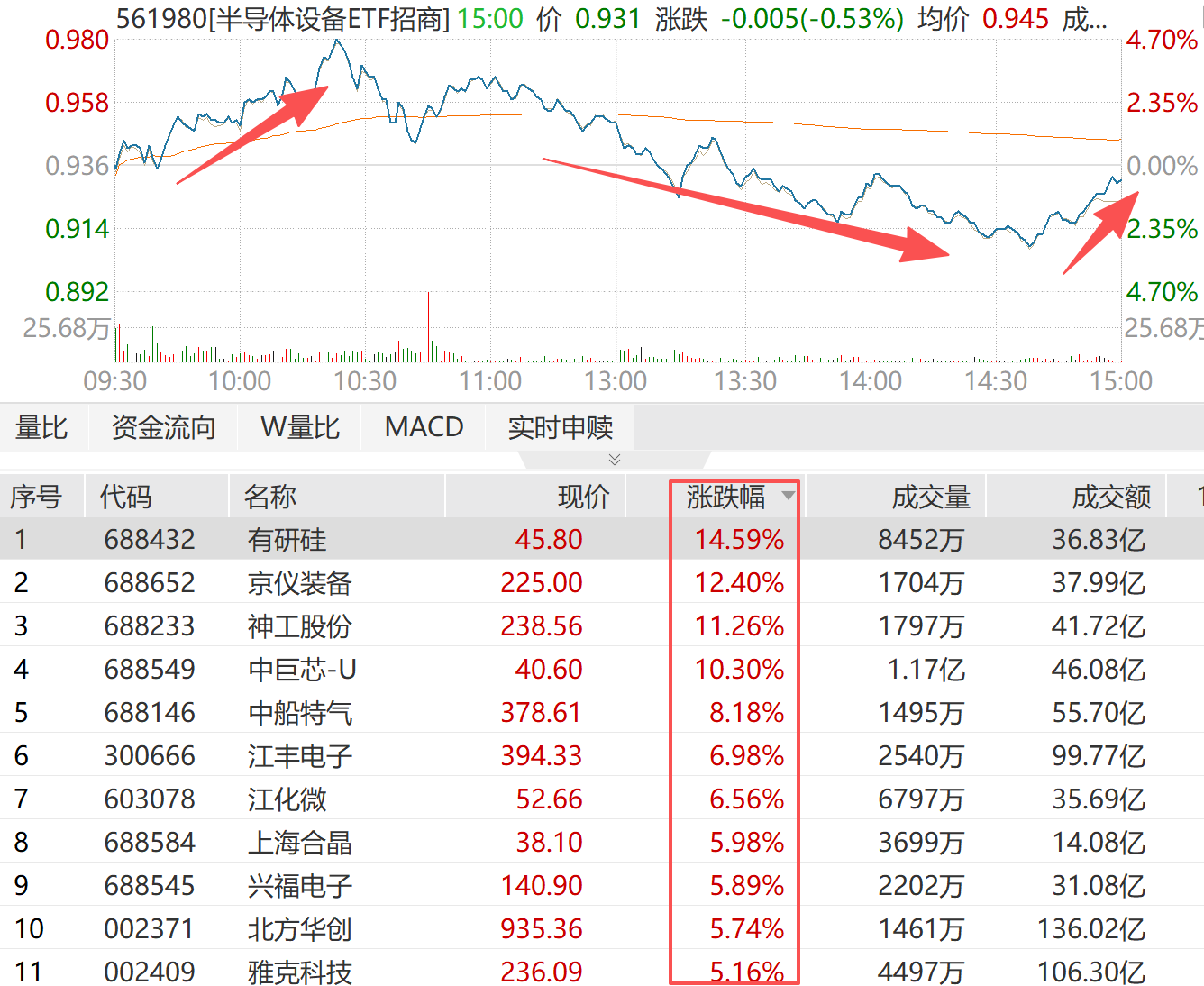This screenshot has height=986, width=1204.
Task: Click the 10.30% change value
Action: 739,670
